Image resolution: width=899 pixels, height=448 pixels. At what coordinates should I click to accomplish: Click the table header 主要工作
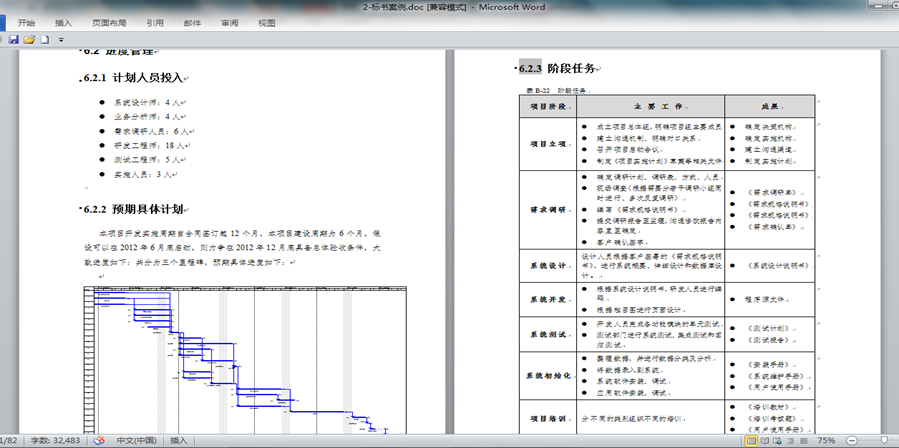[651, 107]
